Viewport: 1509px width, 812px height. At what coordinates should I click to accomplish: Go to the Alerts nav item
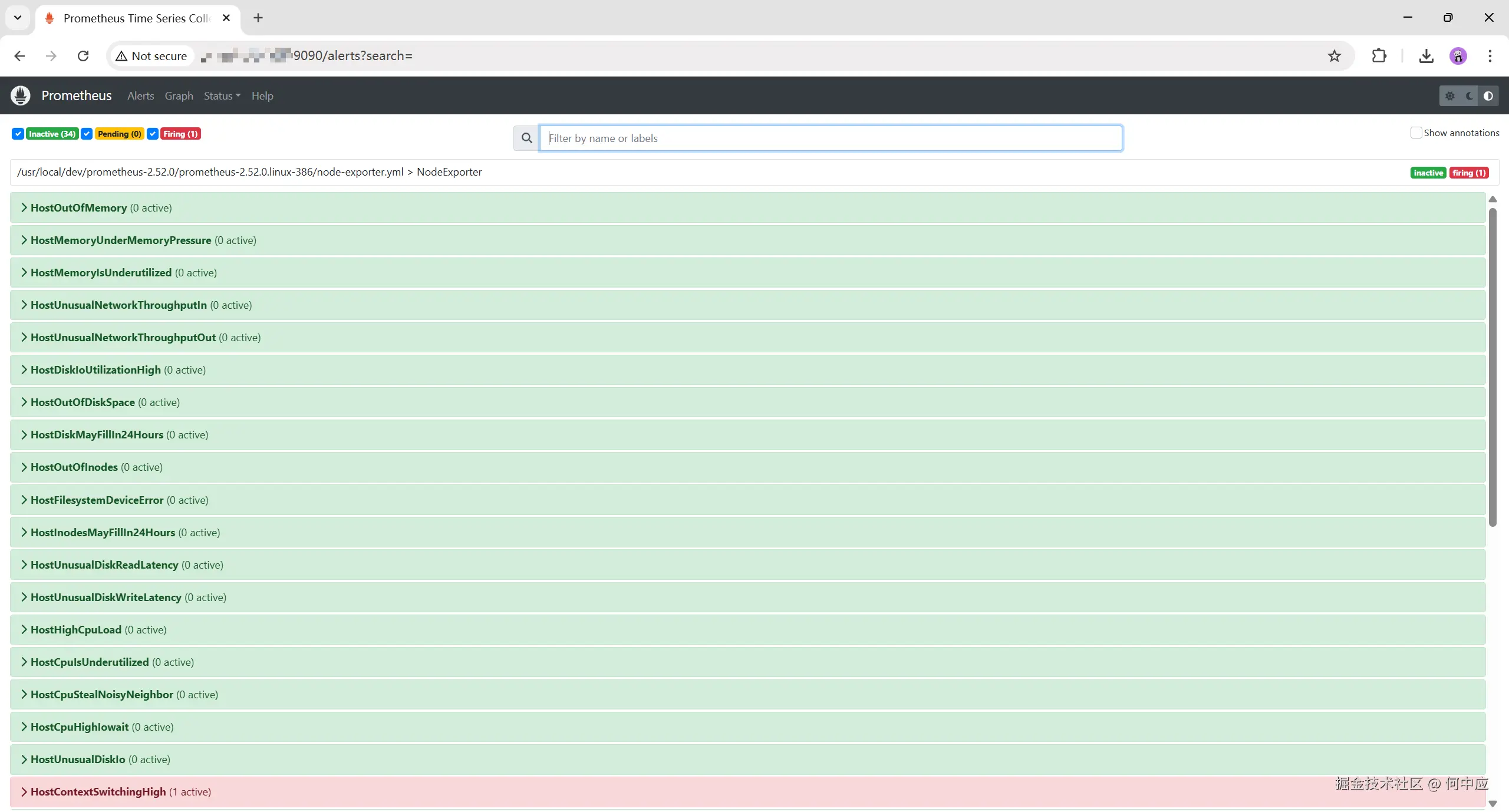pos(140,95)
